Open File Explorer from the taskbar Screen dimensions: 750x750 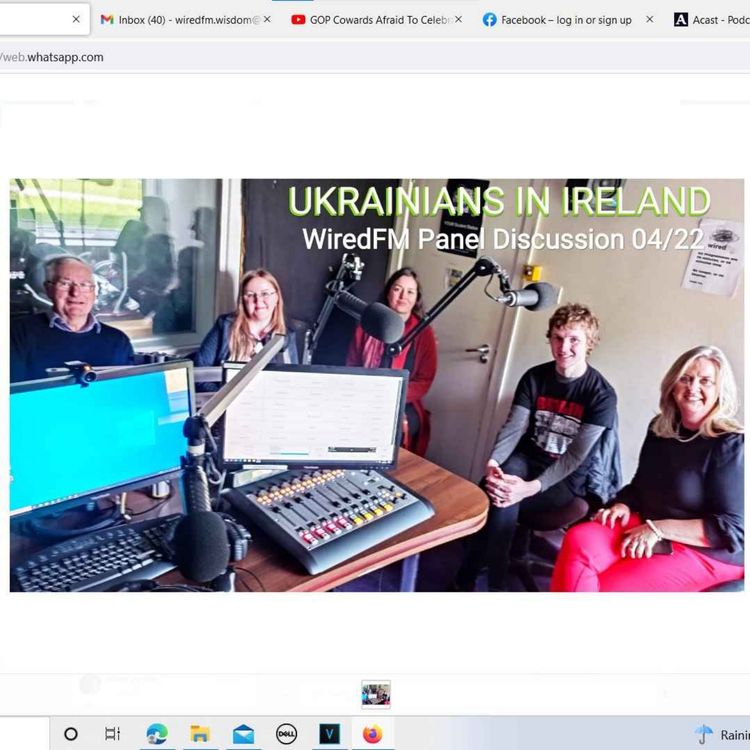[x=200, y=734]
